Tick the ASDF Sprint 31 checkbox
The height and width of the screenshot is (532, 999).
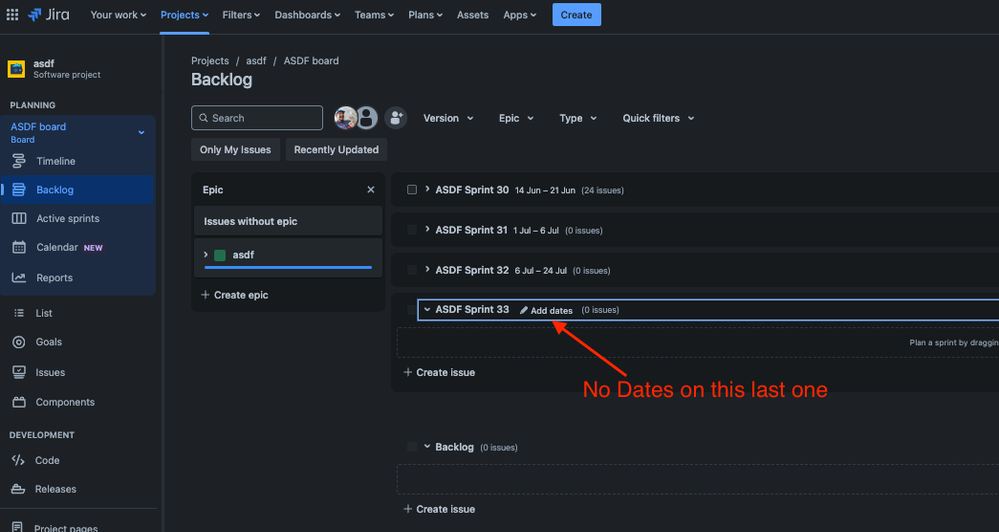[x=412, y=230]
